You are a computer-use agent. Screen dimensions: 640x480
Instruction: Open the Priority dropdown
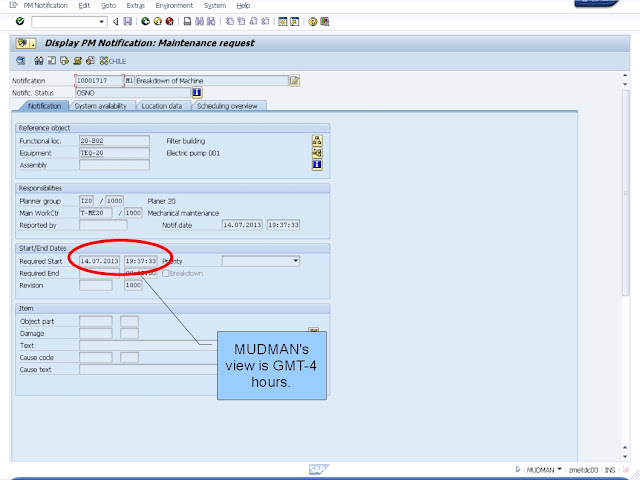coord(296,261)
